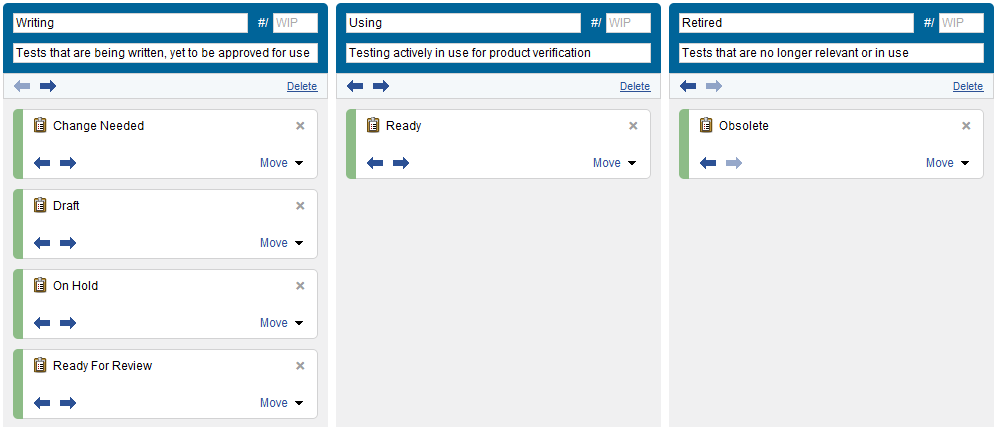This screenshot has width=998, height=427.
Task: Move the Retired column left with arrow
Action: 688,87
